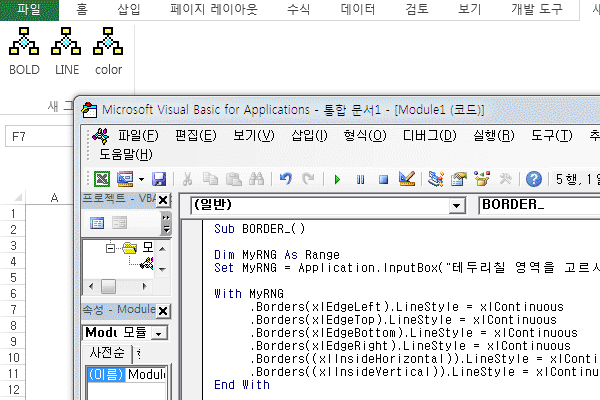Switch to 개발 도구 ribbon tab

click(x=537, y=10)
